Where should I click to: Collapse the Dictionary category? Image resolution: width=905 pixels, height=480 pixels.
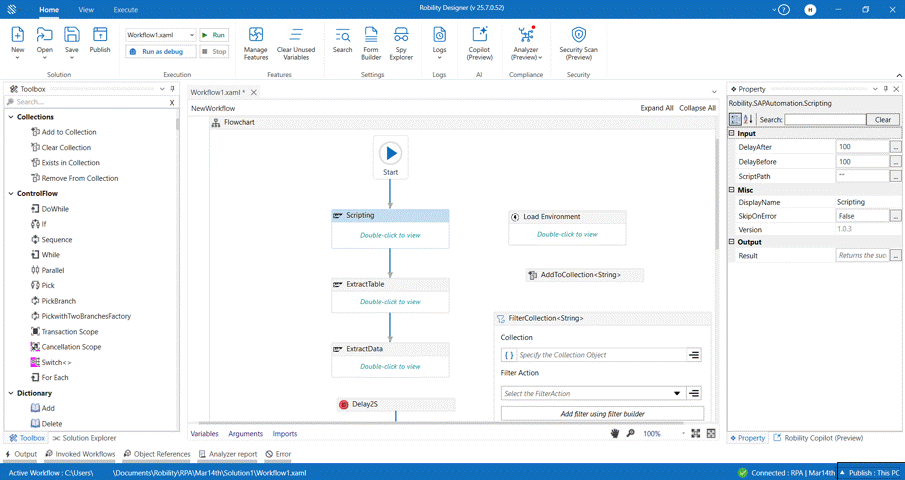(x=11, y=393)
